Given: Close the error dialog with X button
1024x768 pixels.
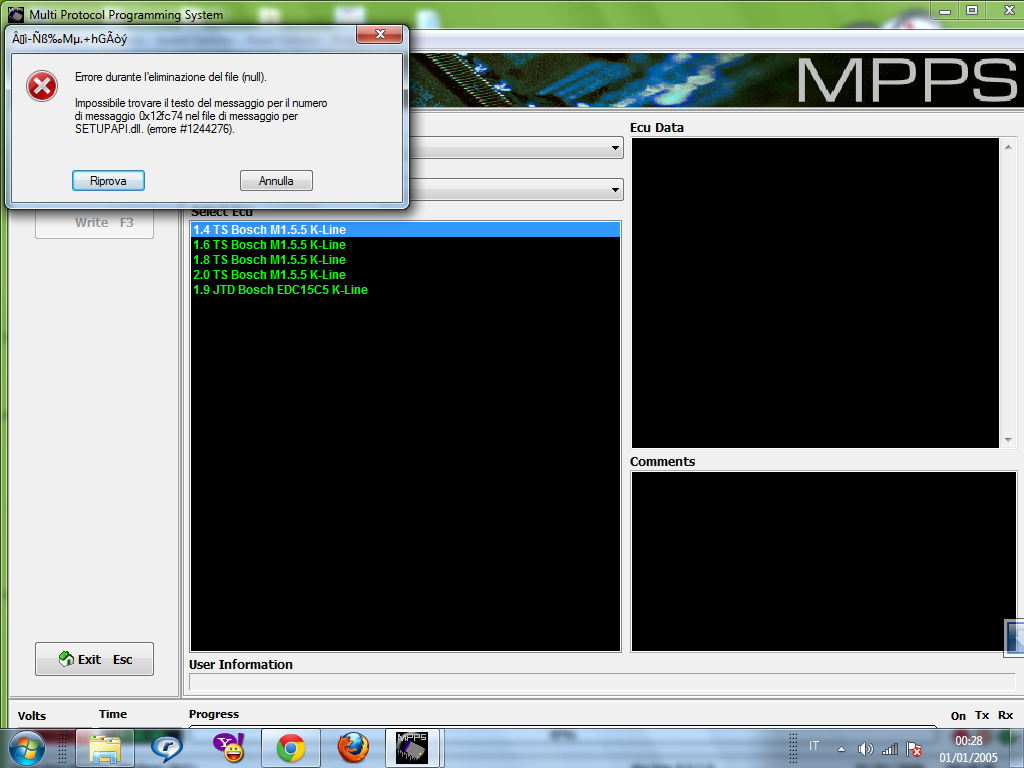Looking at the screenshot, I should (x=380, y=35).
